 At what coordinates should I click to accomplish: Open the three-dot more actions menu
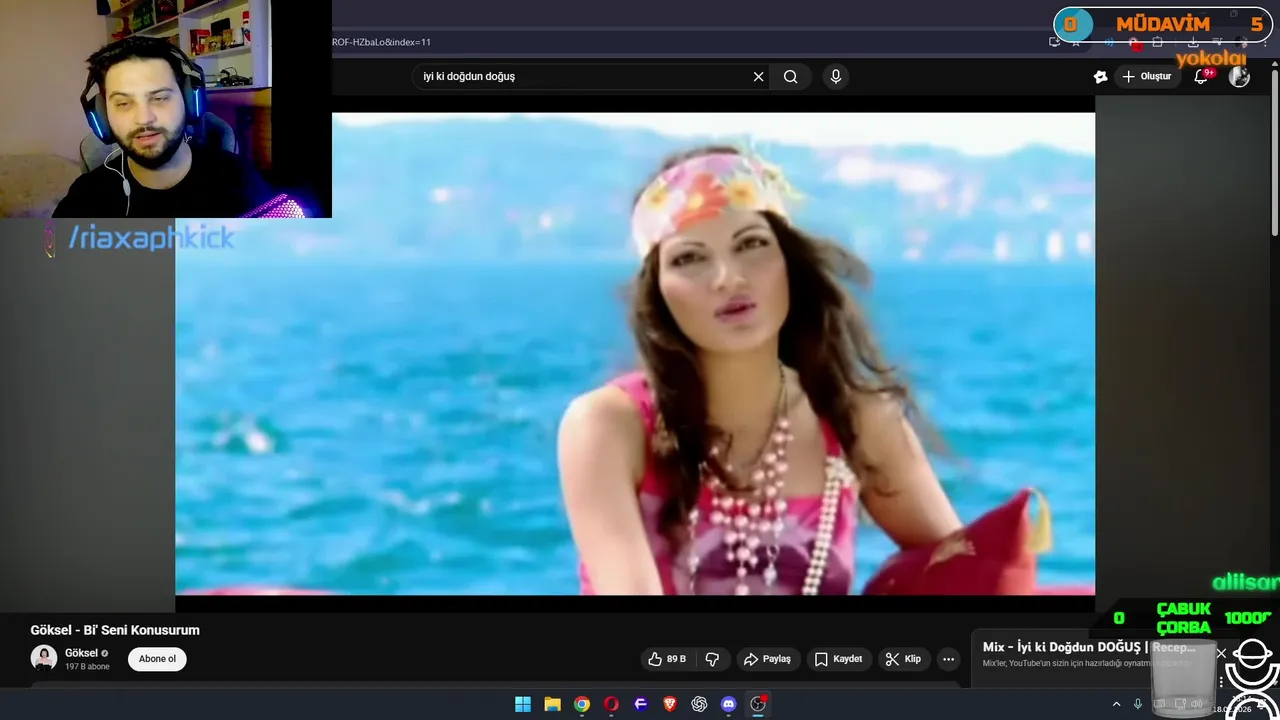(x=948, y=659)
